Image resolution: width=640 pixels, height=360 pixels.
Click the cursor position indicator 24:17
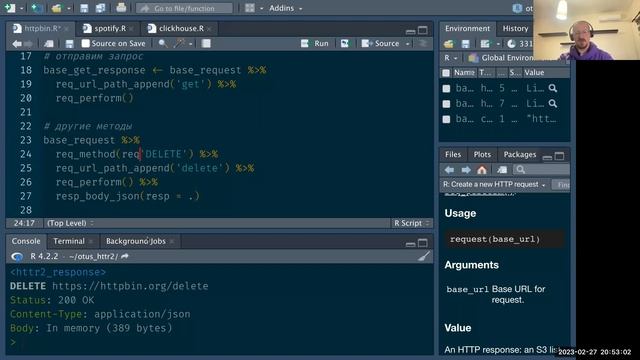click(x=24, y=223)
